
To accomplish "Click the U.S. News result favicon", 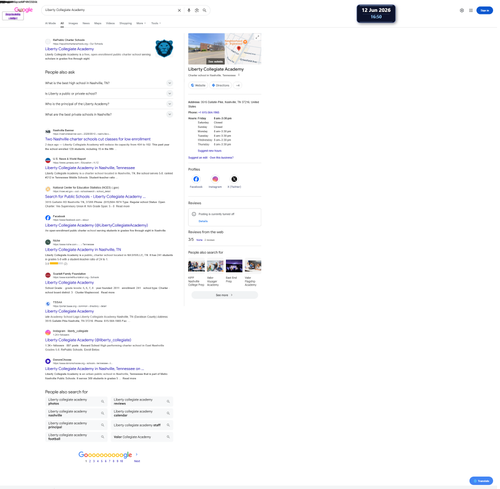I will [48, 160].
